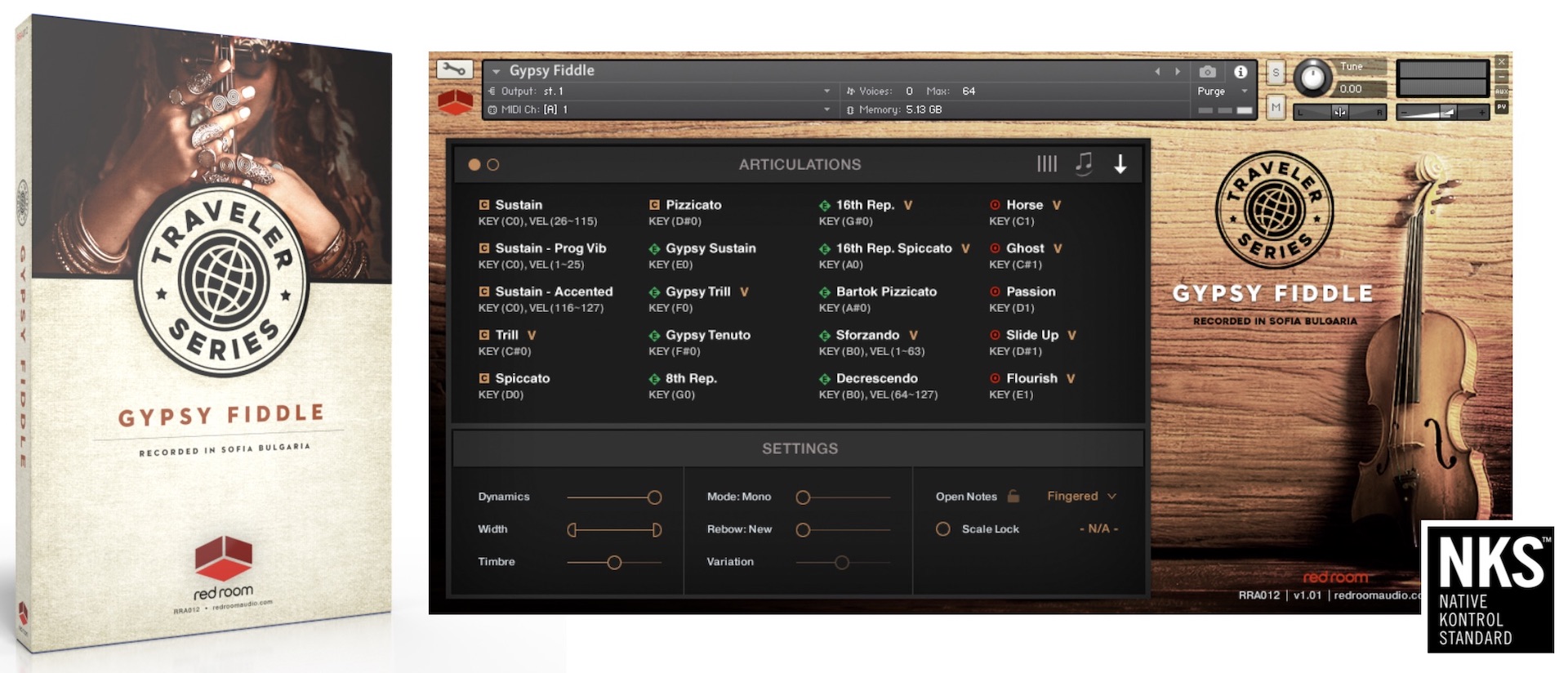Viewport: 1568px width, 673px height.
Task: Open the Output st. 1 dropdown
Action: point(826,91)
